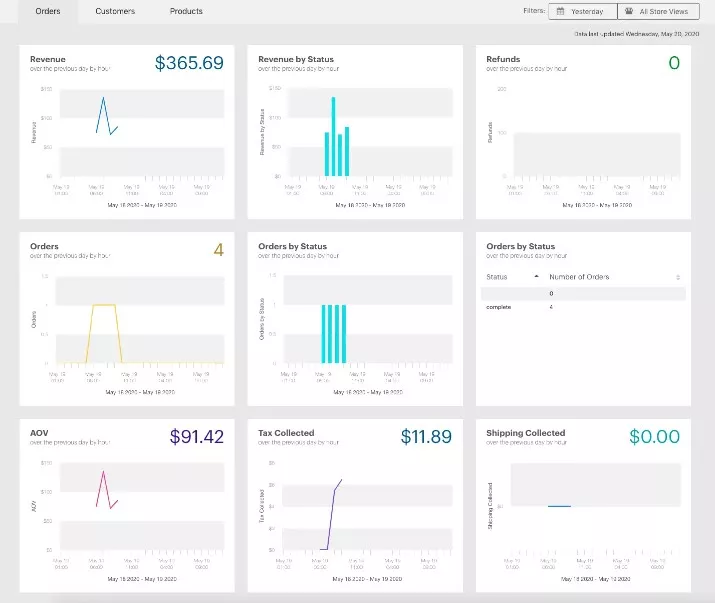This screenshot has width=715, height=603.
Task: Click the Number of Orders sort icon
Action: pos(678,277)
